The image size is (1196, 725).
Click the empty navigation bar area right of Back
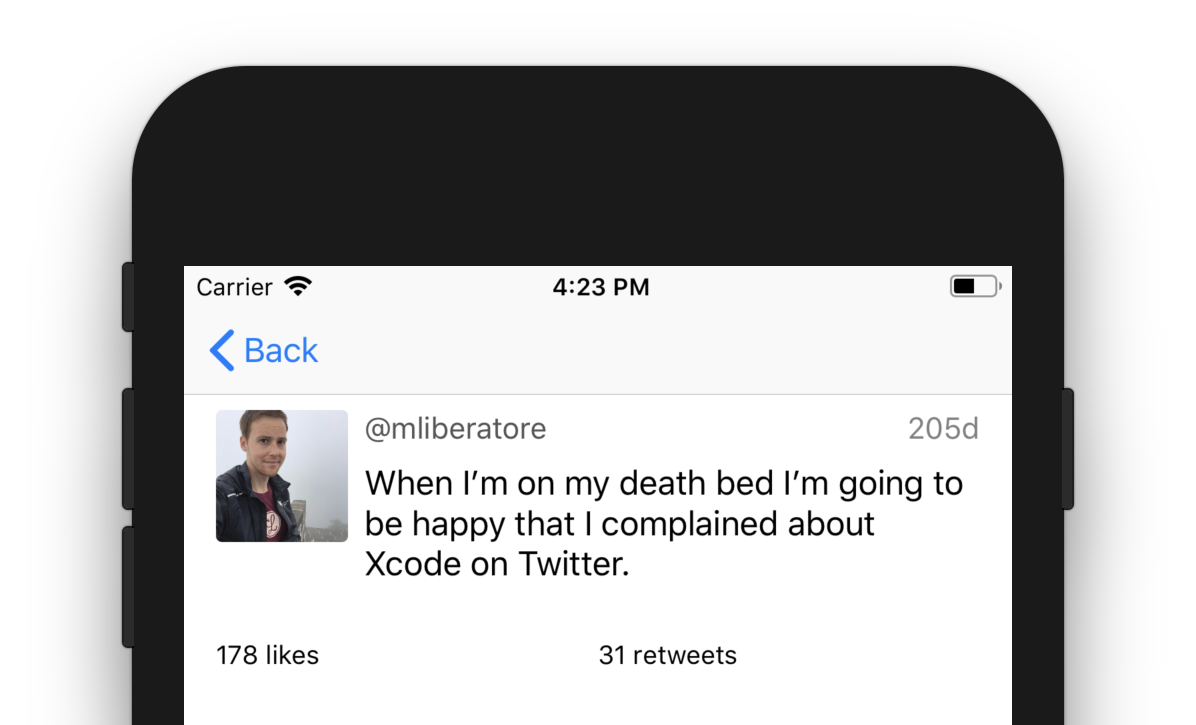point(660,351)
